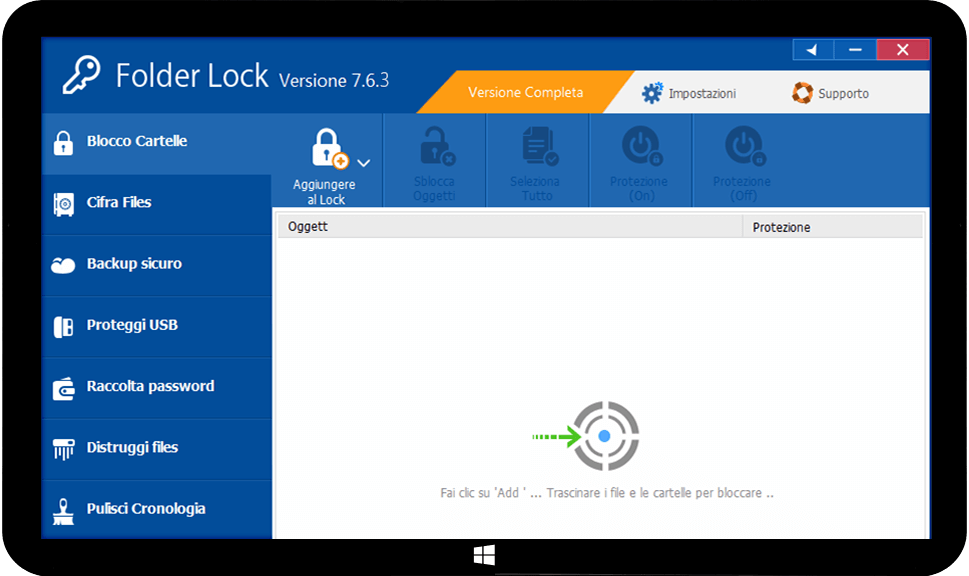Click the Windows logo button on the tablet
Viewport: 969px width, 576px height.
[484, 555]
